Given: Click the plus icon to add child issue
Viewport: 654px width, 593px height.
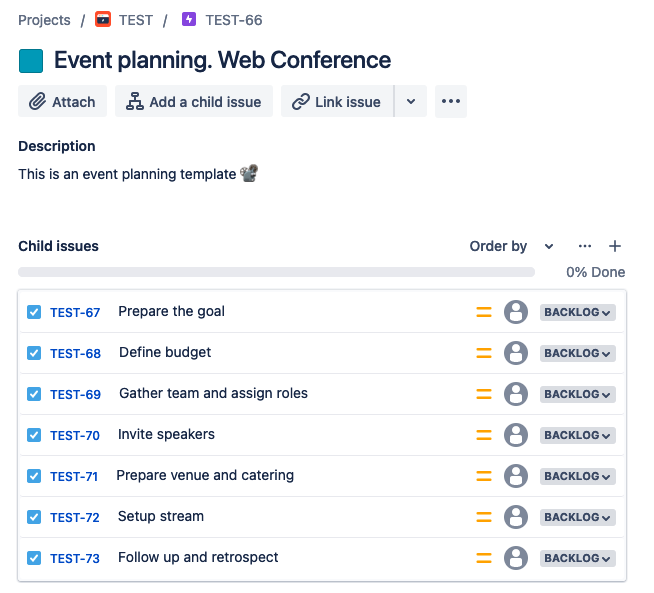Looking at the screenshot, I should 615,246.
